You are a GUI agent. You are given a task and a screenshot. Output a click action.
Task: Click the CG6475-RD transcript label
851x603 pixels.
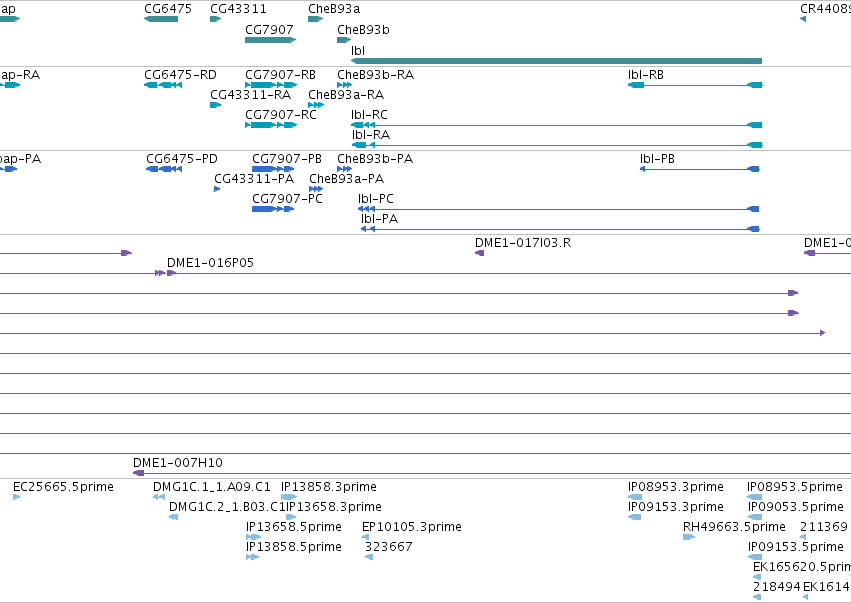180,75
